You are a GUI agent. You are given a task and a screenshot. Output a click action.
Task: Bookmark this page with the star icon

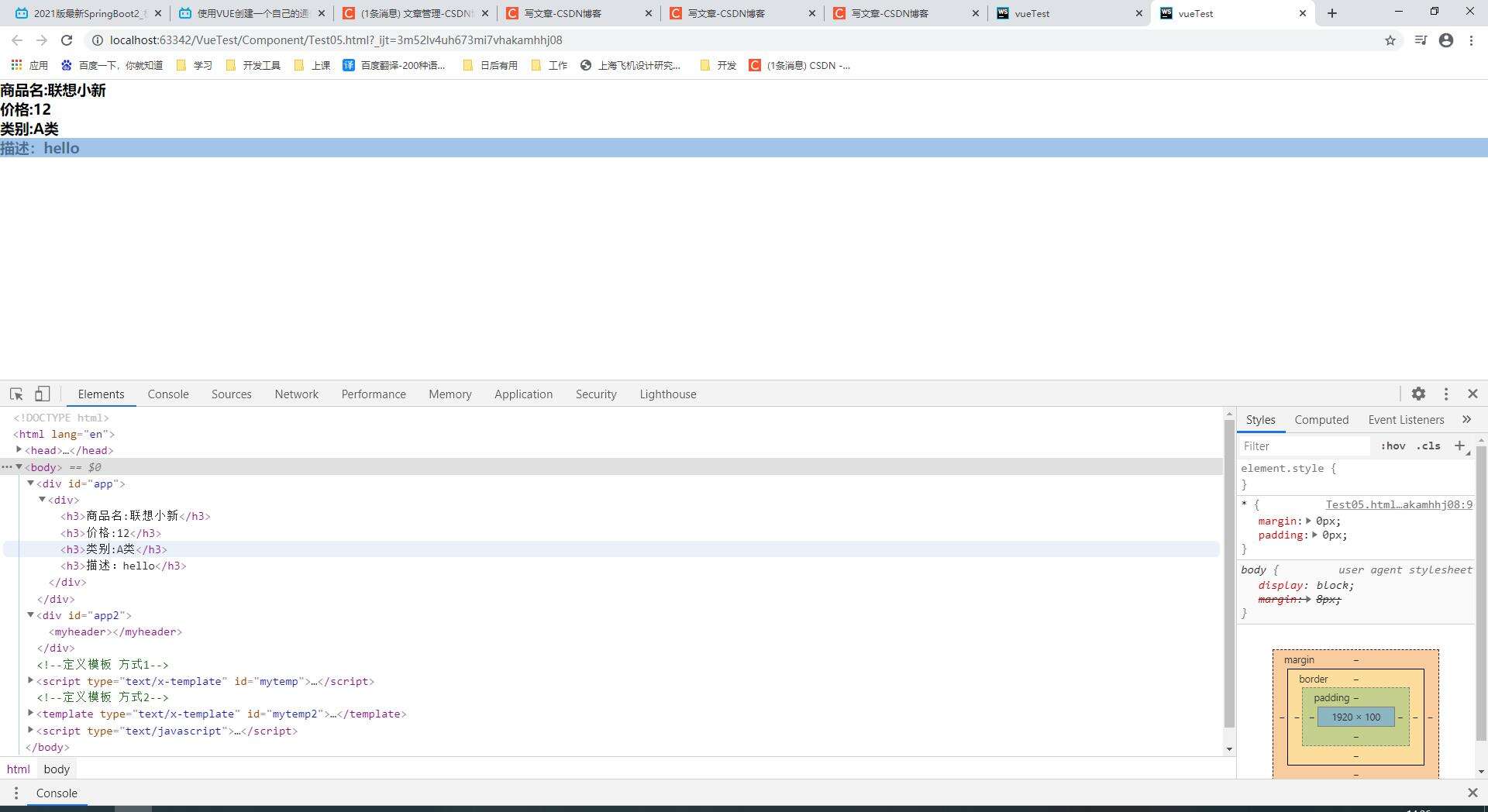[1390, 40]
